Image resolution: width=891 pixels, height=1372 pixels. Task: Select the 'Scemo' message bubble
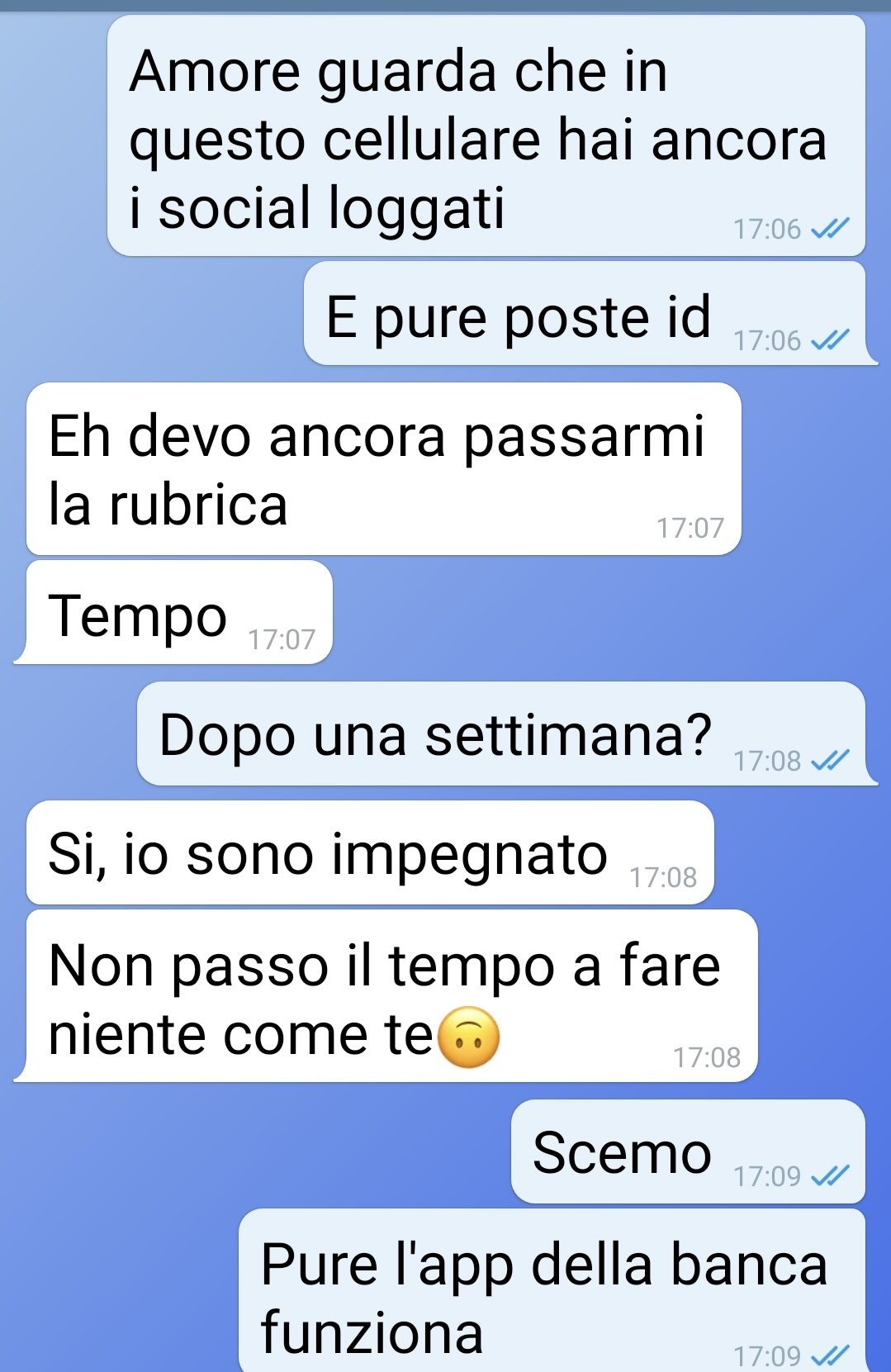pyautogui.click(x=688, y=1151)
